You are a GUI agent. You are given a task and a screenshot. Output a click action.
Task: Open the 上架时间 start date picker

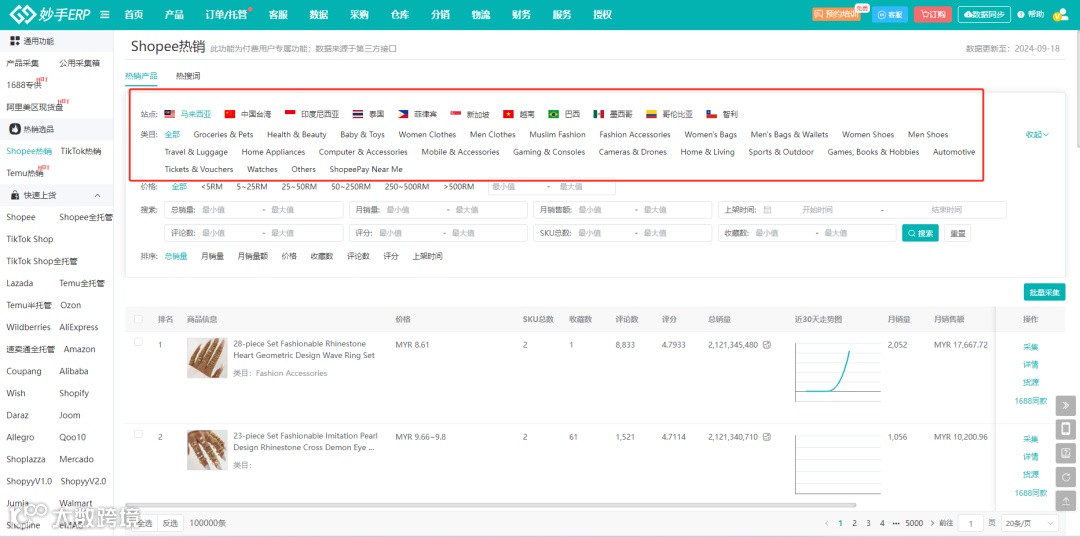[817, 210]
